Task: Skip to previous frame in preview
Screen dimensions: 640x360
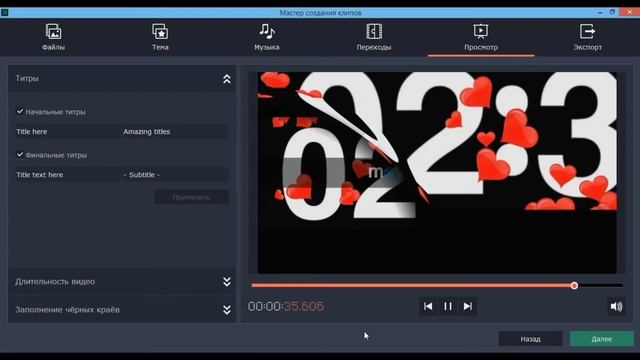Action: (x=428, y=306)
